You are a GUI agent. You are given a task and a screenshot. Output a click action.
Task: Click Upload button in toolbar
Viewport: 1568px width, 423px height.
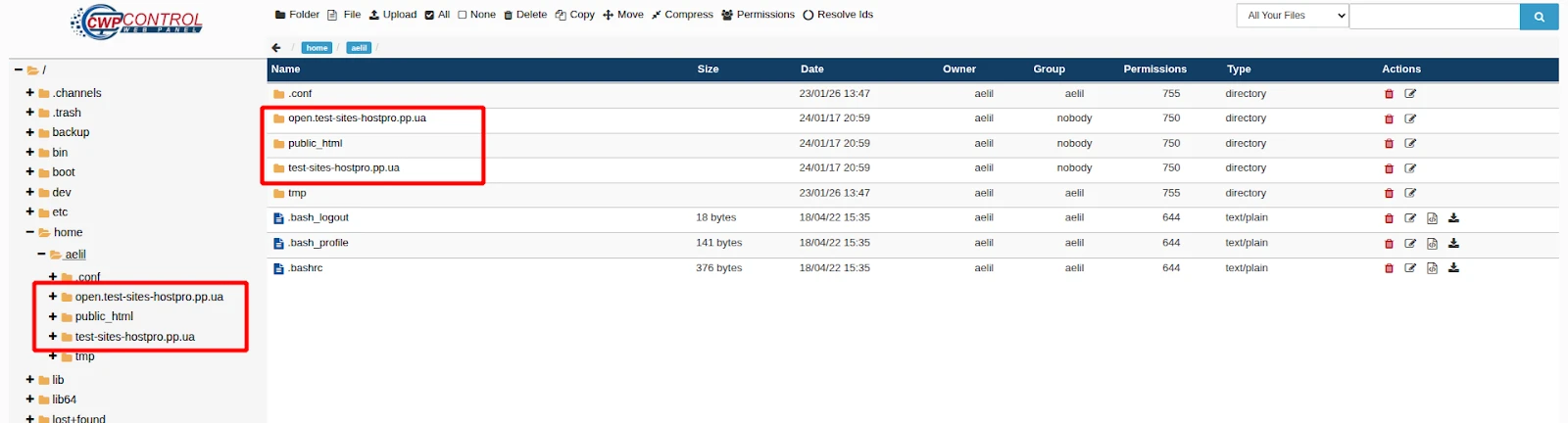[x=392, y=15]
